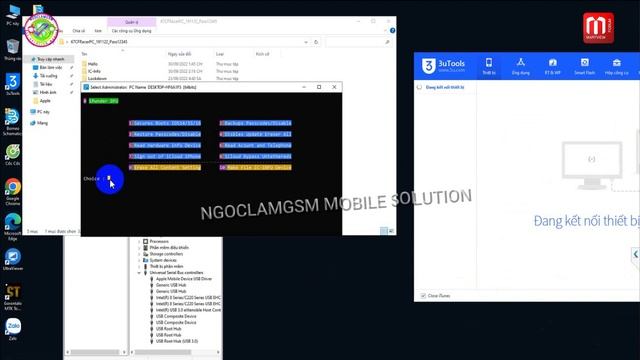Switch Explorer to details view icon

tap(384, 231)
